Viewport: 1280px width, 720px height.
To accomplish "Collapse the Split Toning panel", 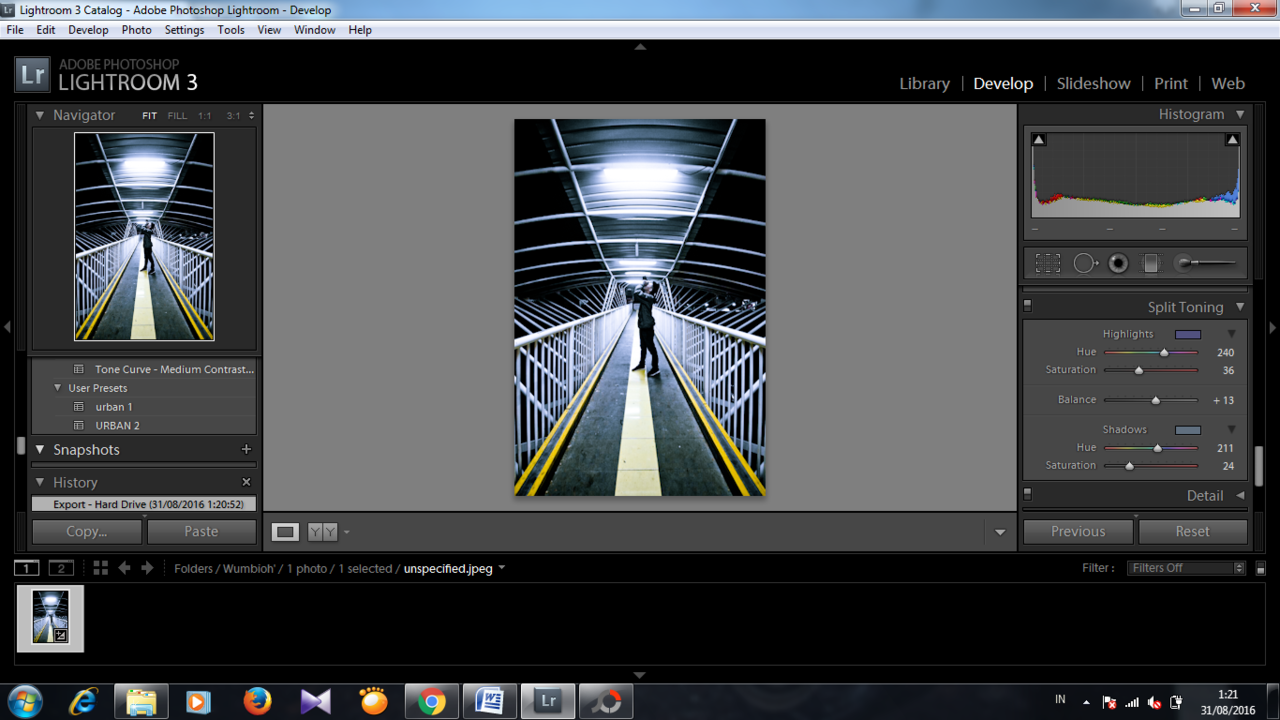I will 1240,307.
